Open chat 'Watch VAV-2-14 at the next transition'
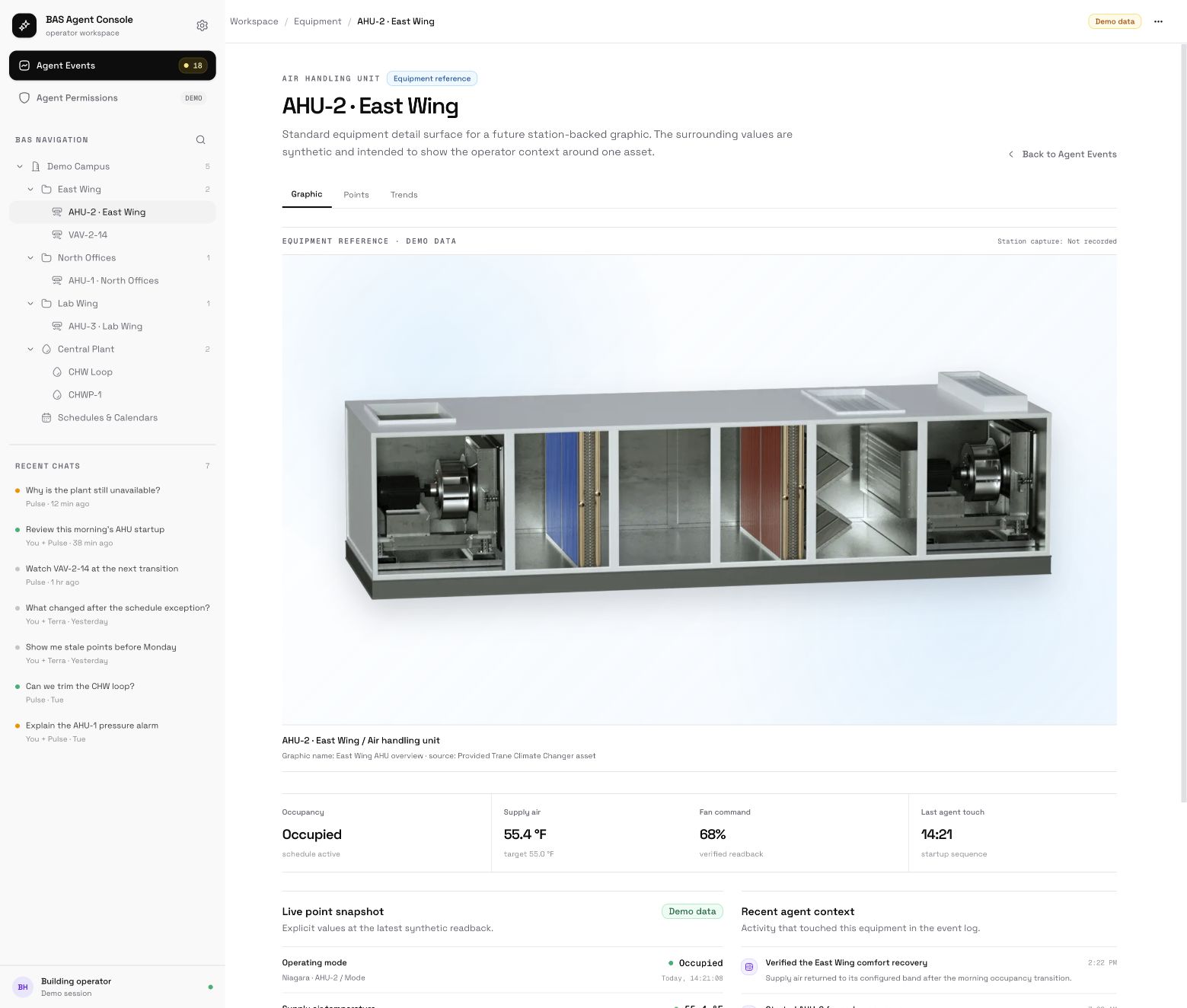The width and height of the screenshot is (1187, 1008). tap(113, 576)
